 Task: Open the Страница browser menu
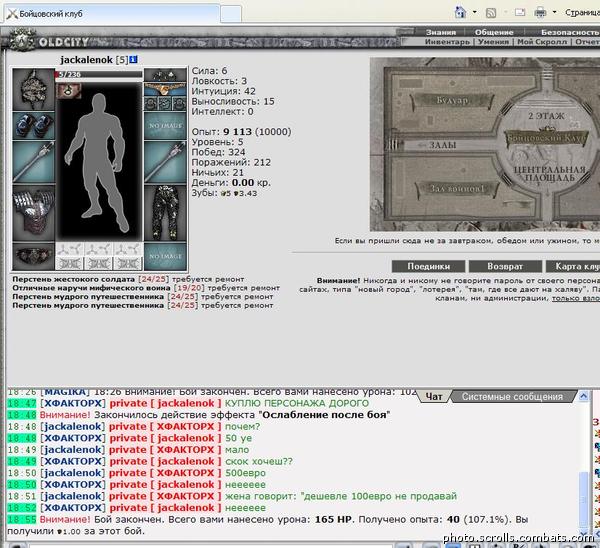coord(582,13)
